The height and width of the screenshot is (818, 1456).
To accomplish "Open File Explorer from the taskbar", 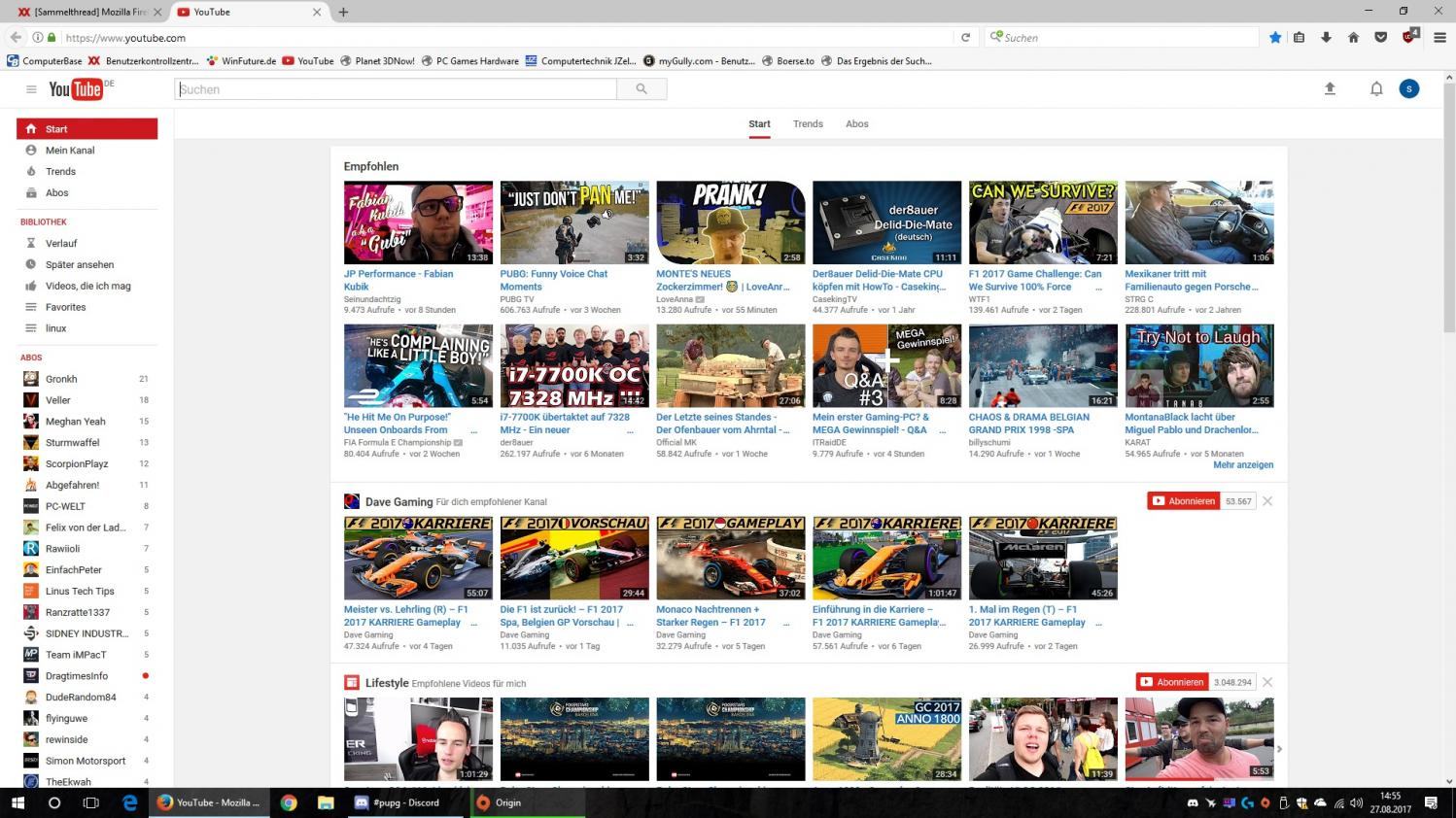I will [326, 803].
